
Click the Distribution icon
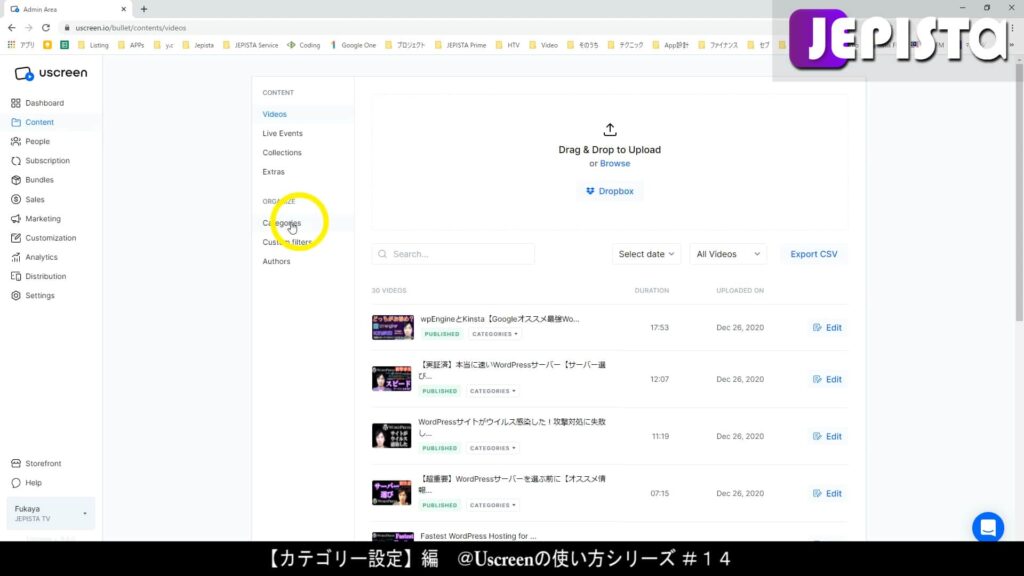16,276
